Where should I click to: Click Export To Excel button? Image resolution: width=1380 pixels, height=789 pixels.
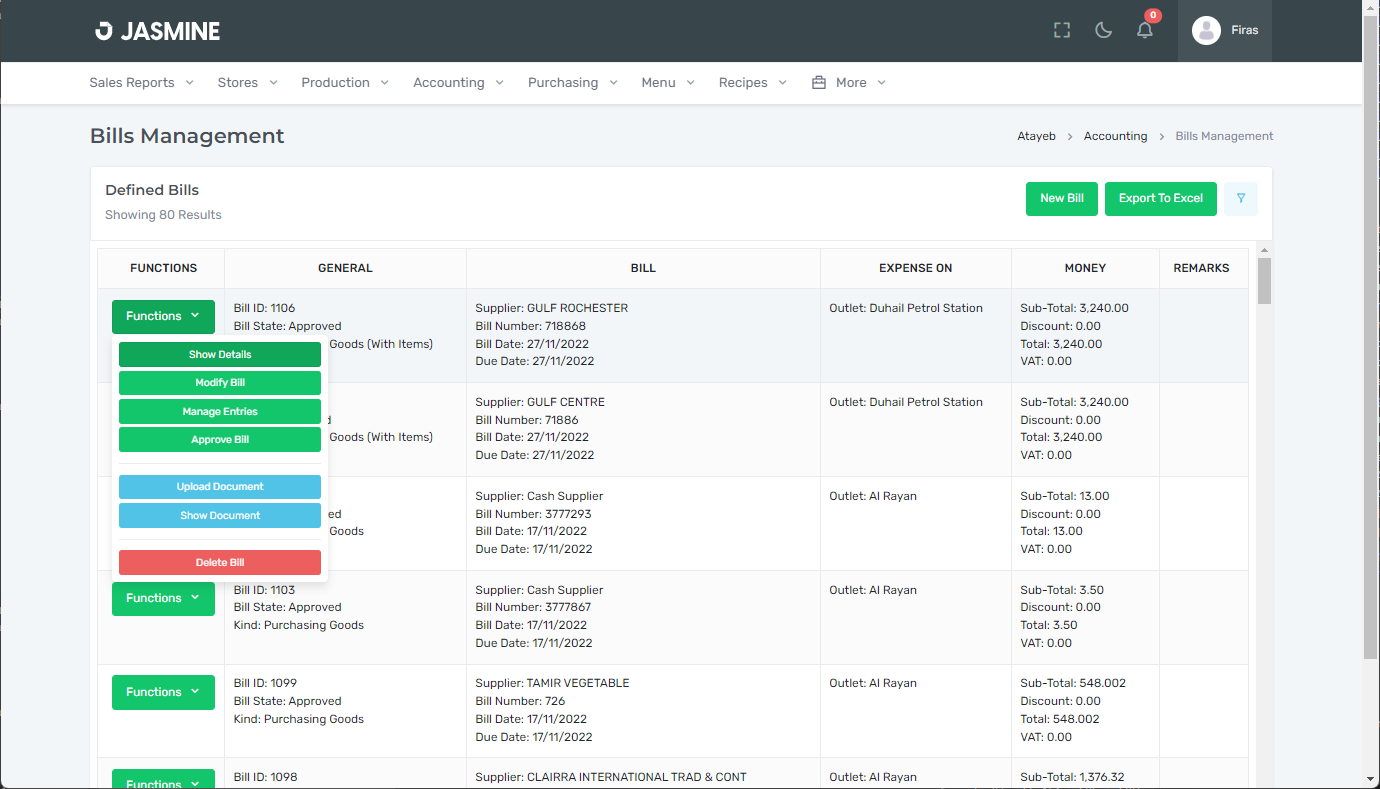tap(1160, 199)
